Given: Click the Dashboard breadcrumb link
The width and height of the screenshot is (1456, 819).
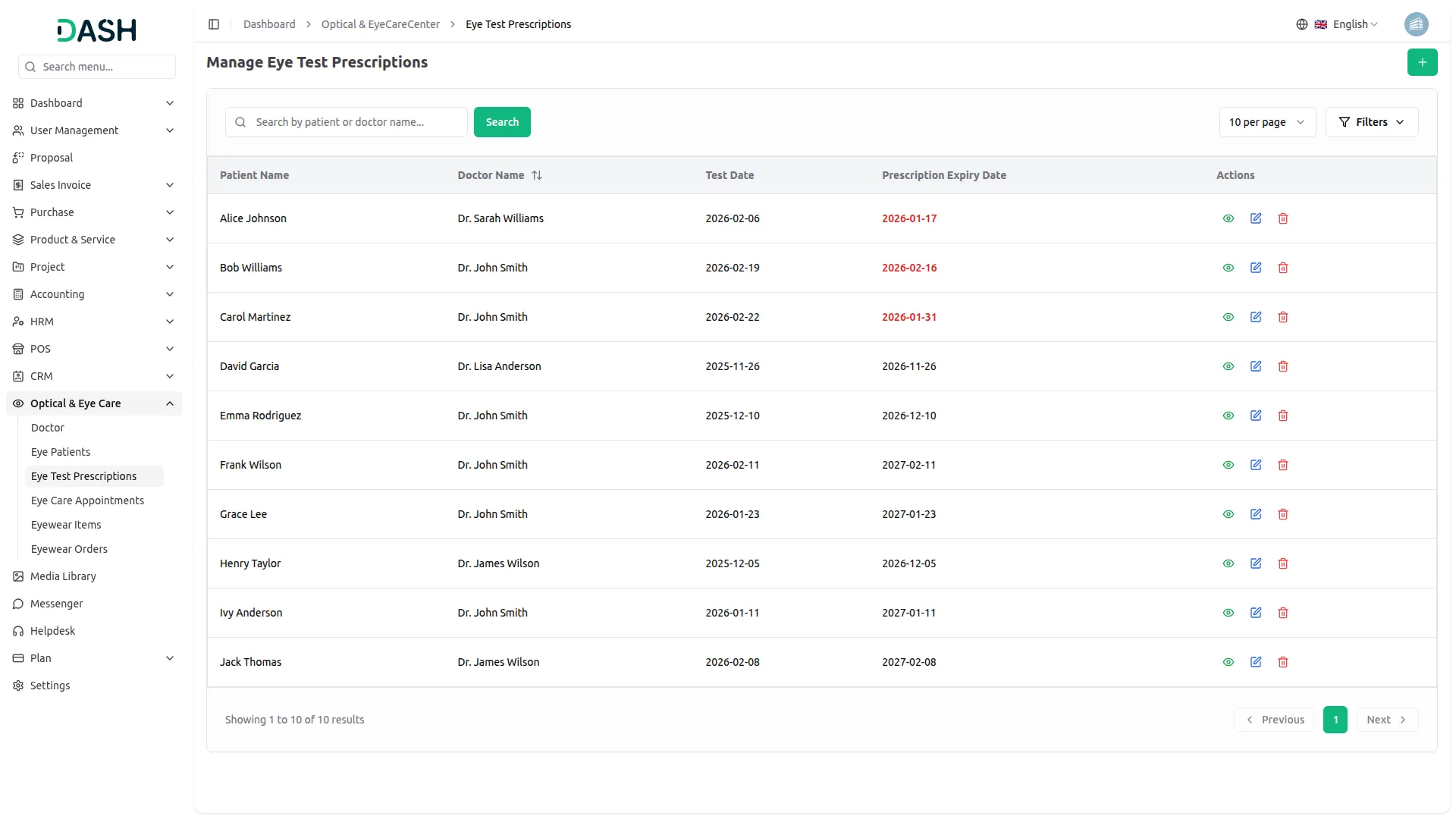Looking at the screenshot, I should click(x=269, y=24).
